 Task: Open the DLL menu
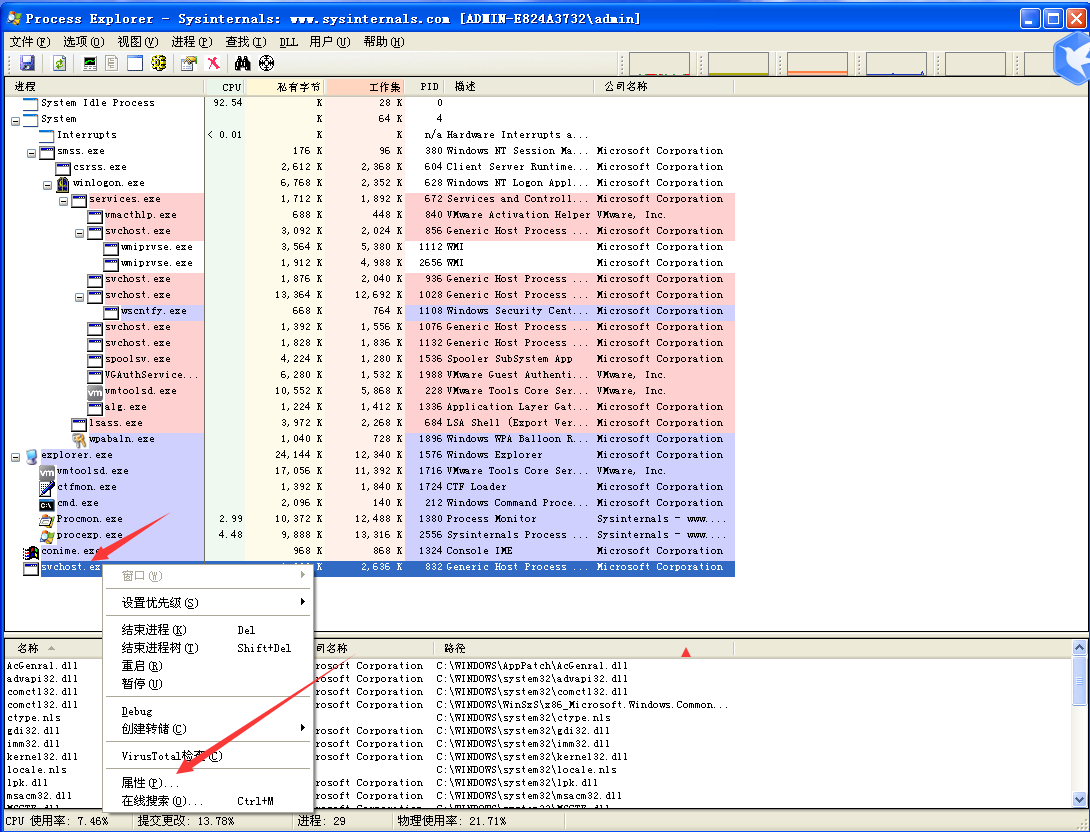[x=288, y=42]
